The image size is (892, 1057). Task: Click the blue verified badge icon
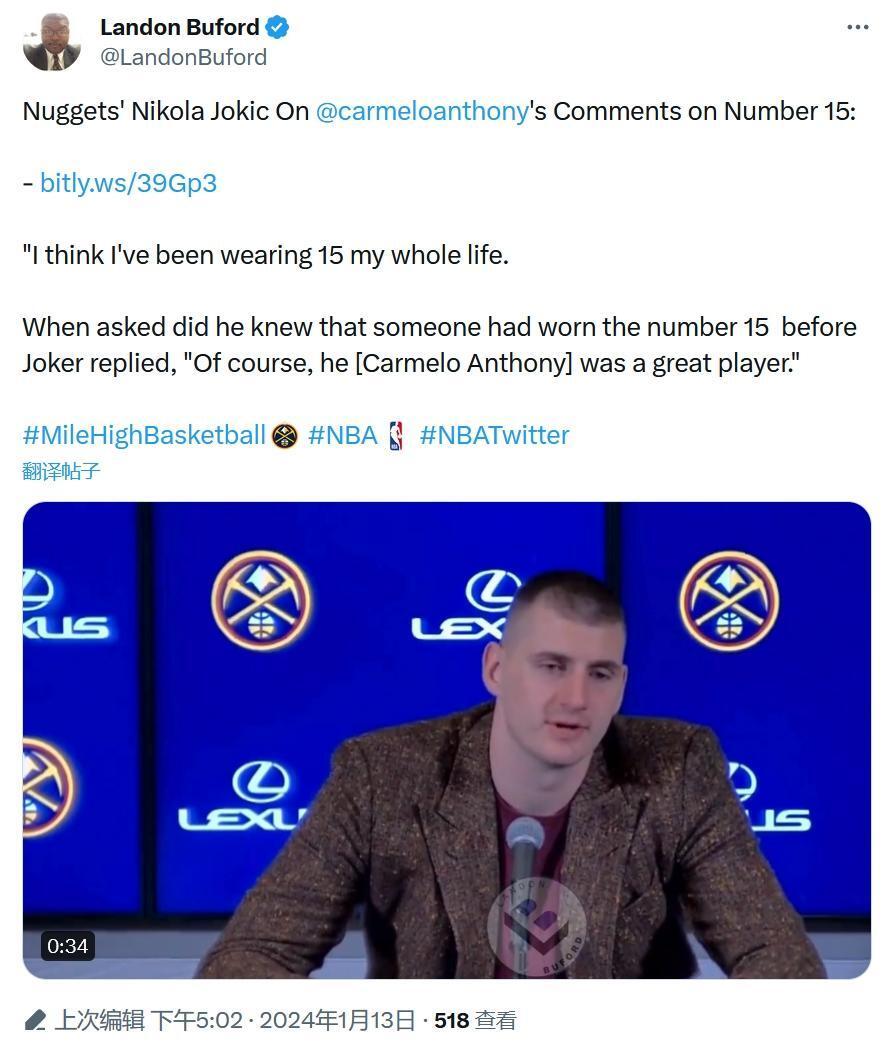point(277,28)
